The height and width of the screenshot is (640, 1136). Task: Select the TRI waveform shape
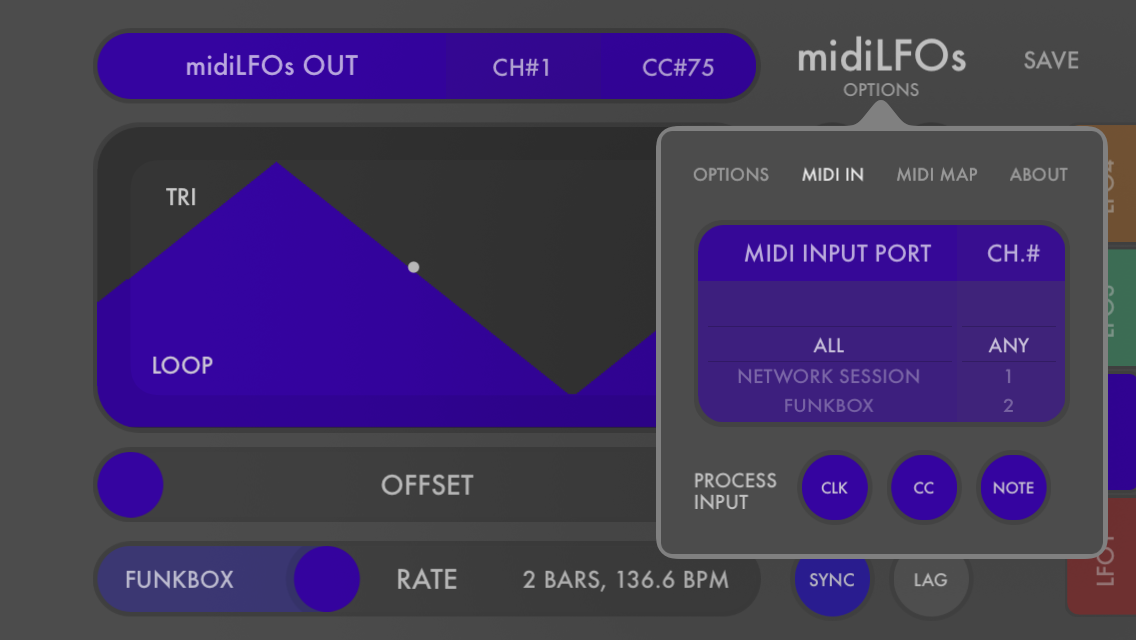click(181, 196)
